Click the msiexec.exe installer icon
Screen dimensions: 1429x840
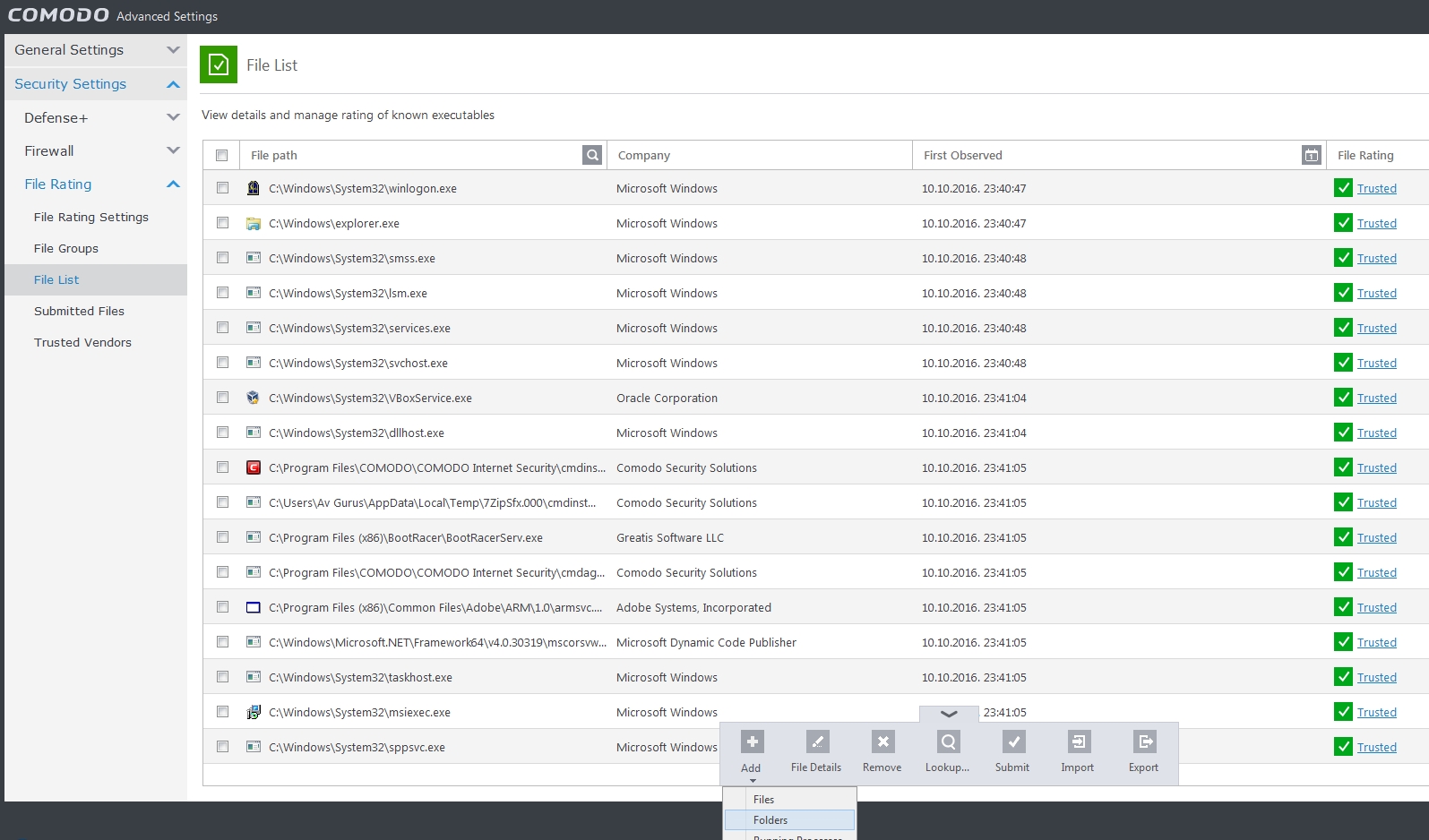254,712
